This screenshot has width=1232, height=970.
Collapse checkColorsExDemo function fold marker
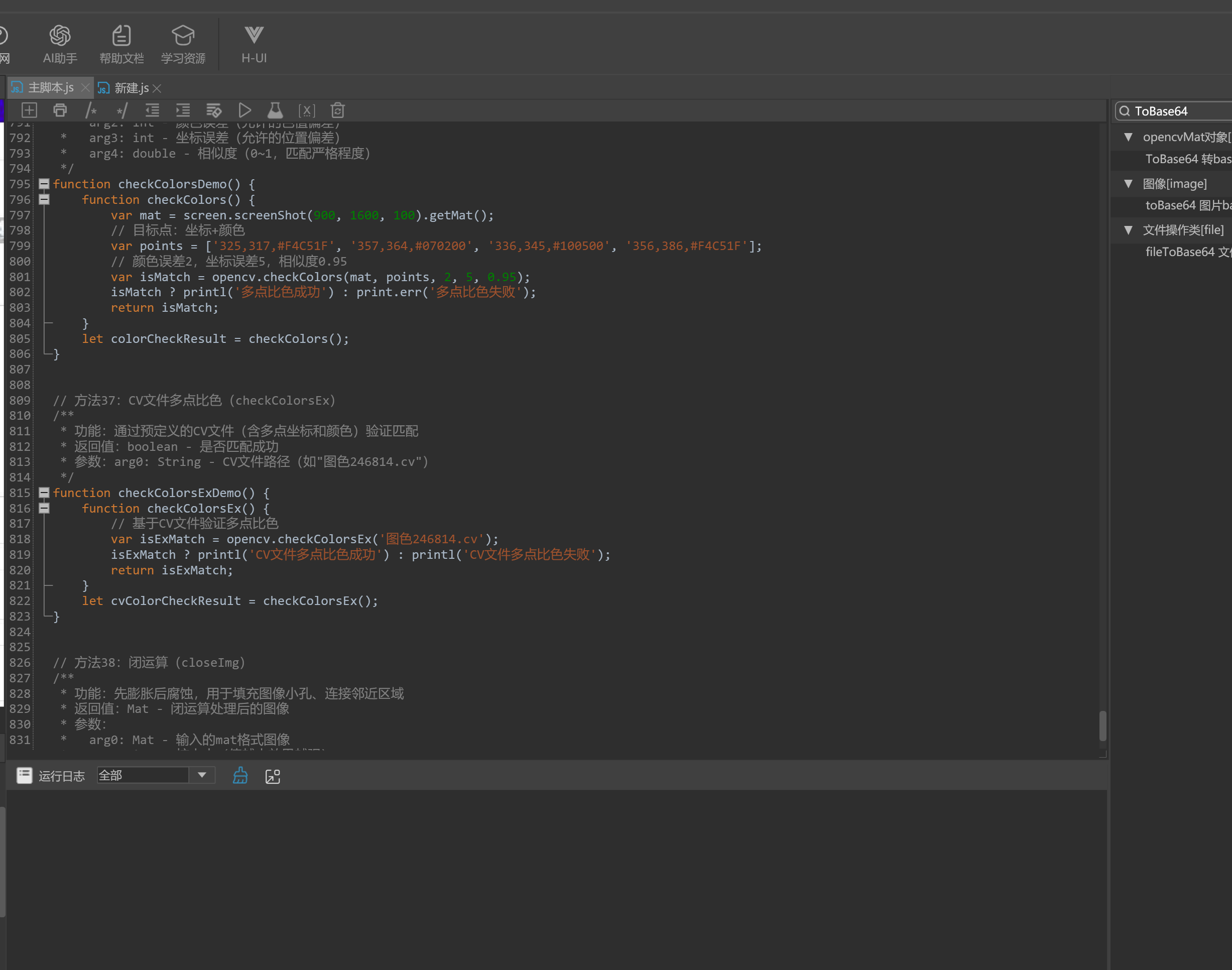[x=44, y=493]
